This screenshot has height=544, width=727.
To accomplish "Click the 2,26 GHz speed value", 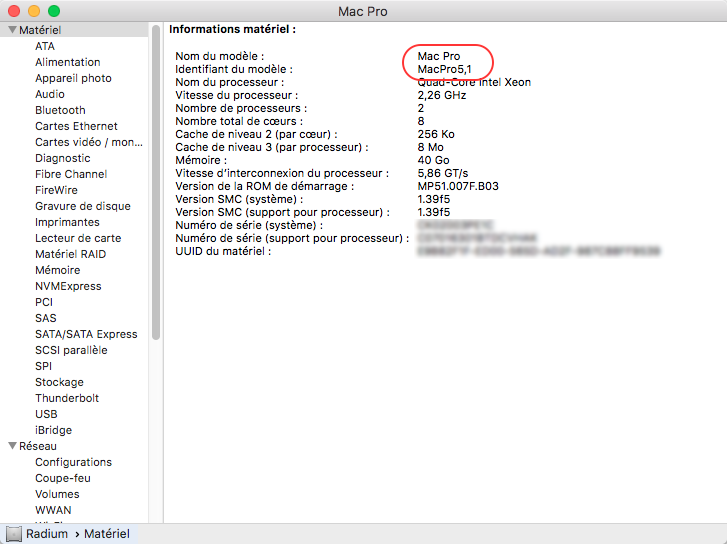I will [441, 96].
